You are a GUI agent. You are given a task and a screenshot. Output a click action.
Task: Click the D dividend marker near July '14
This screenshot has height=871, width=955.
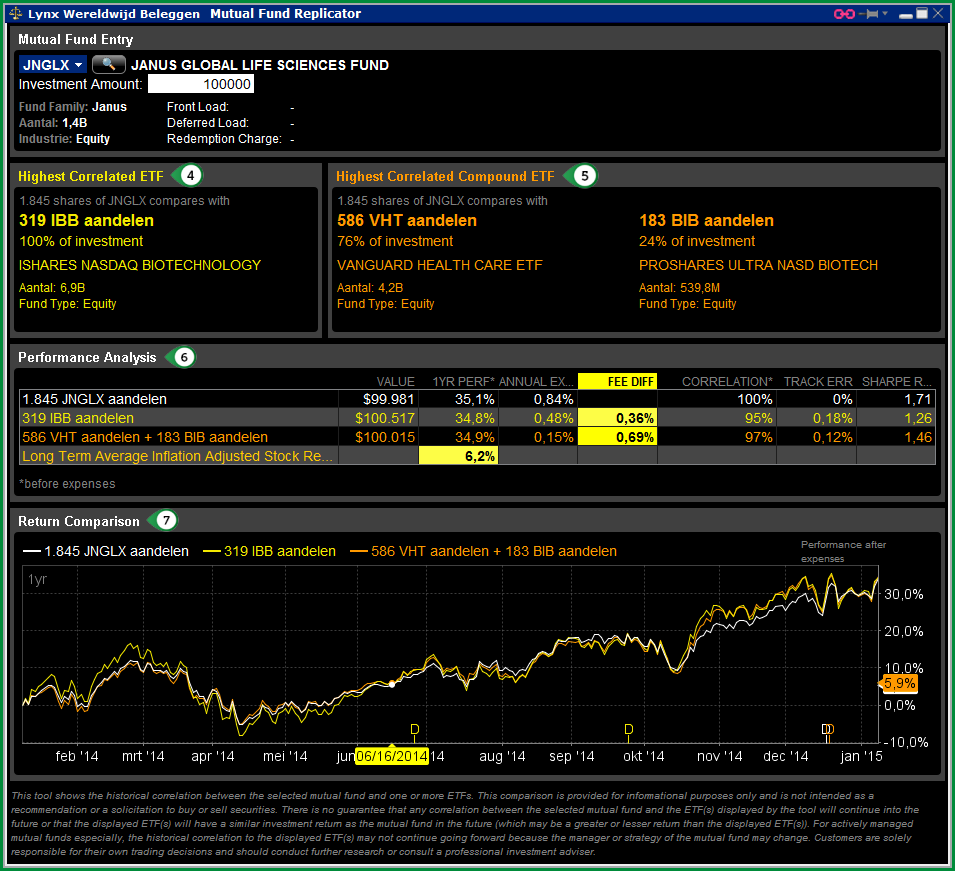coord(415,730)
